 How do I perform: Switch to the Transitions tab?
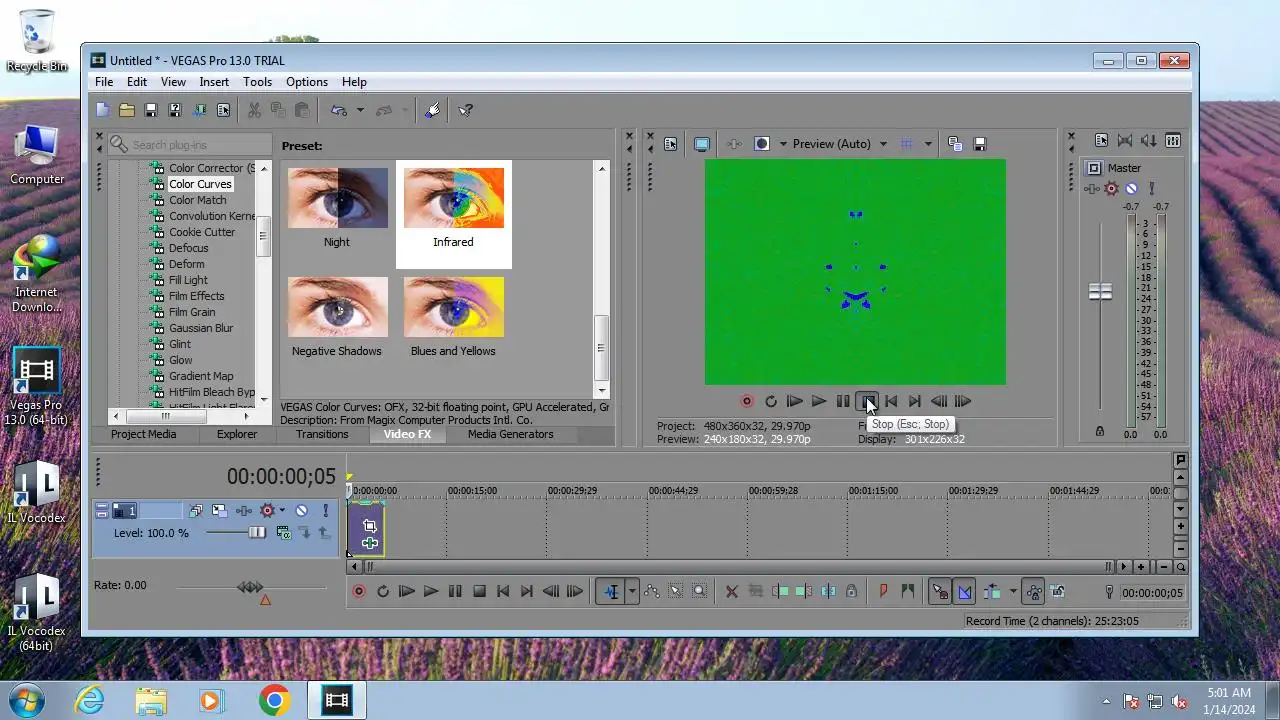pyautogui.click(x=322, y=434)
